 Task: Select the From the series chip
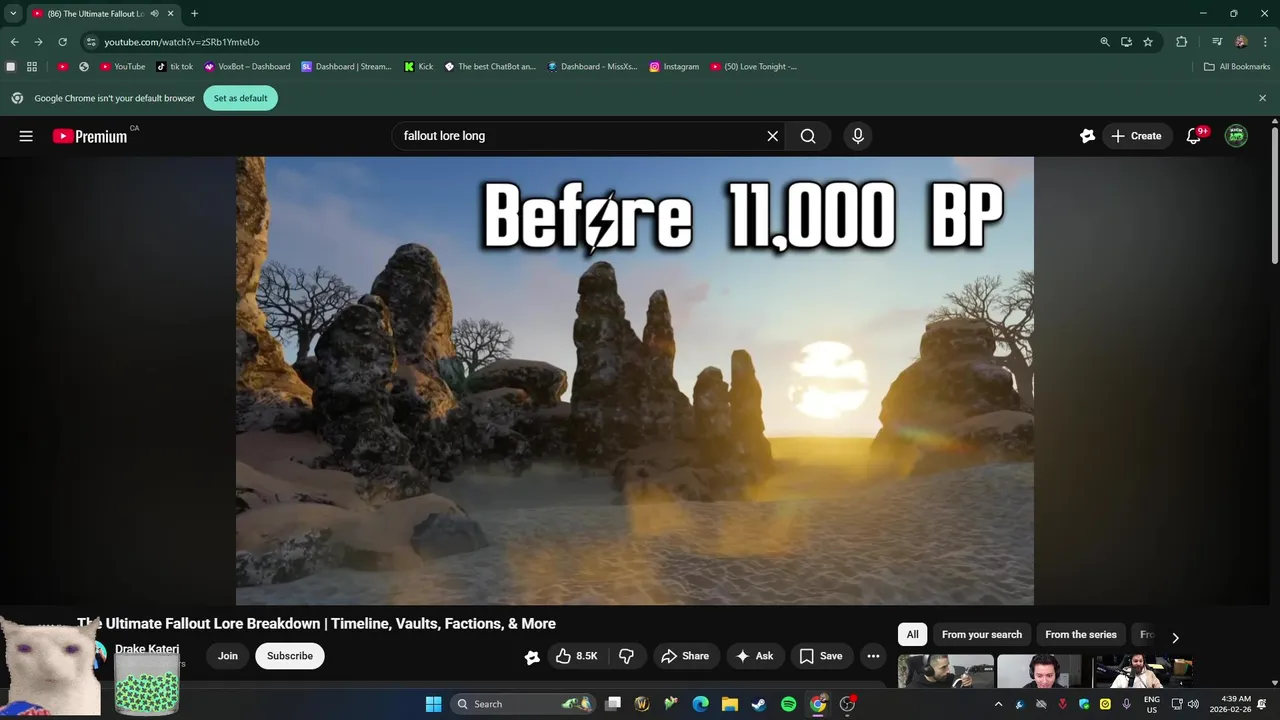pyautogui.click(x=1081, y=634)
